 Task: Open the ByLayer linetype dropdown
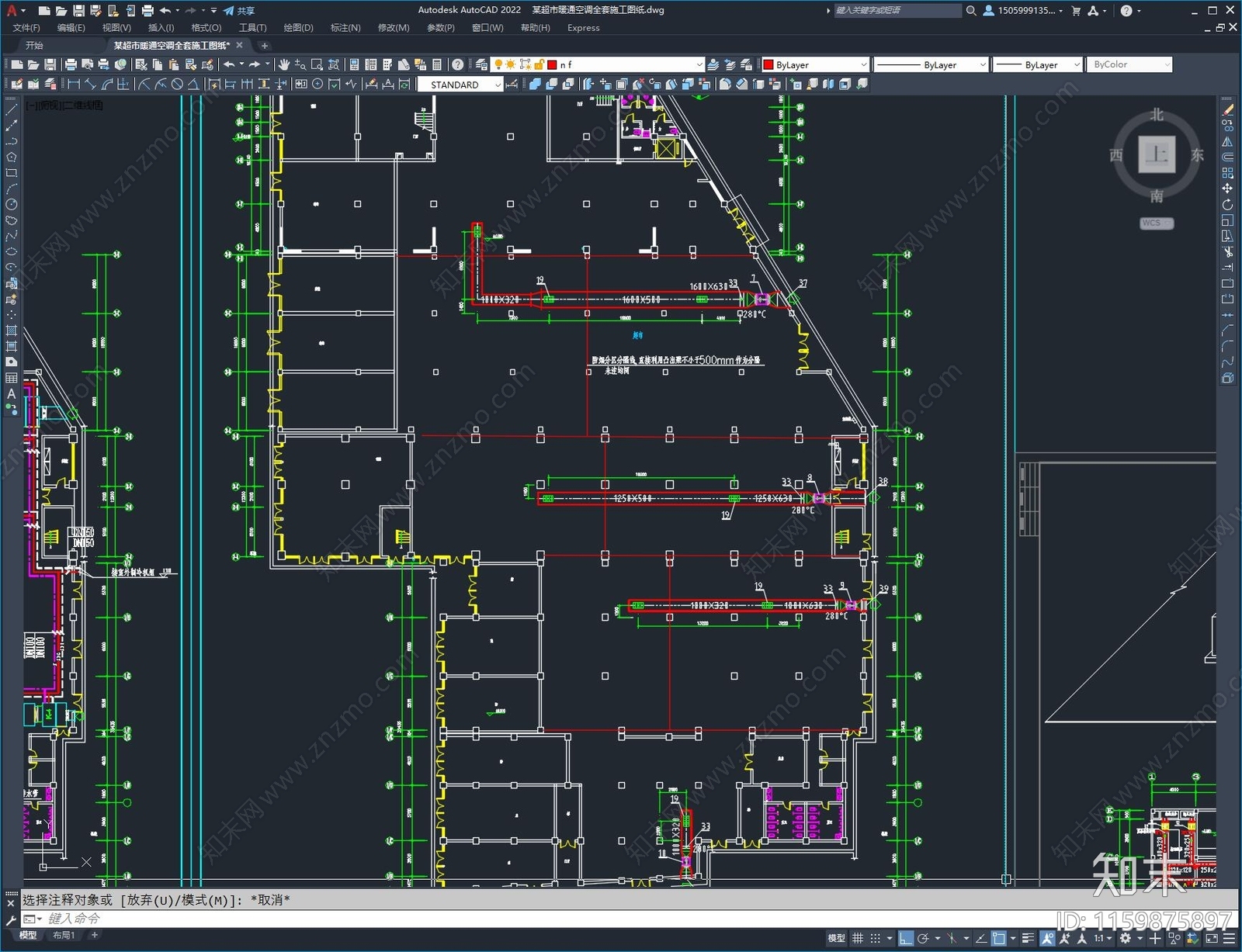pyautogui.click(x=931, y=64)
